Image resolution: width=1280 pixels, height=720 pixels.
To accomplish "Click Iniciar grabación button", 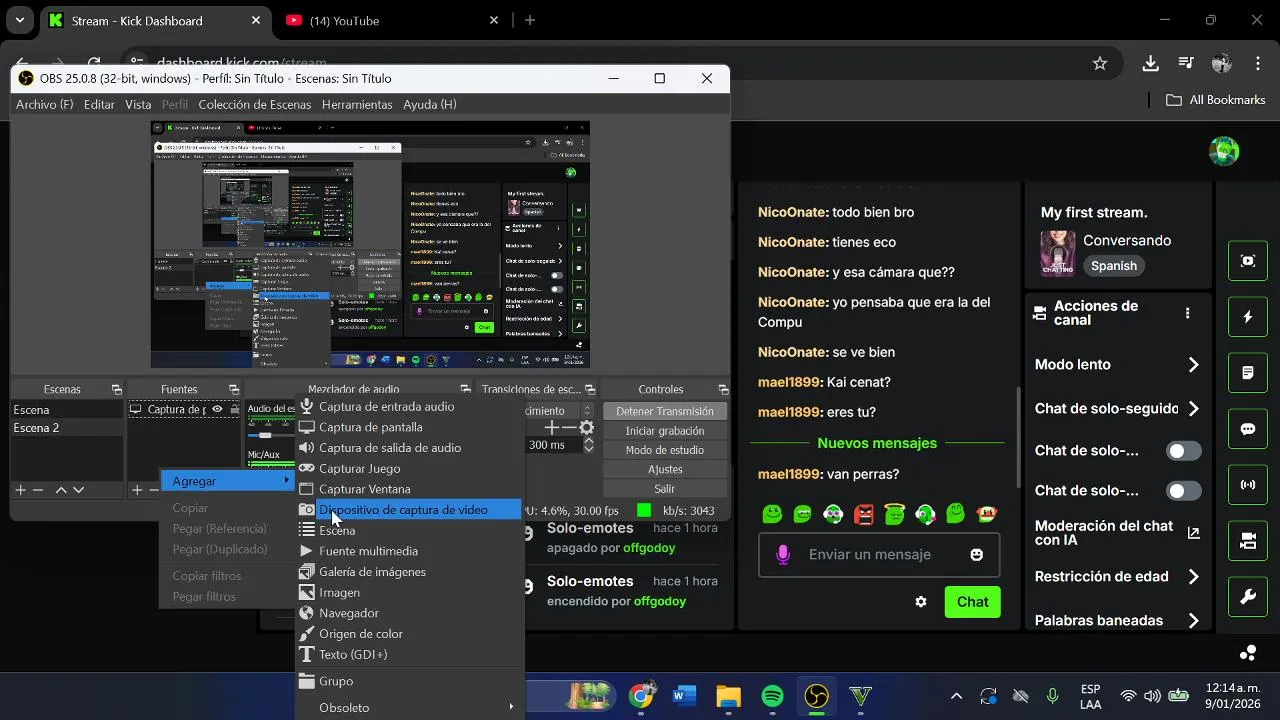I will click(665, 431).
